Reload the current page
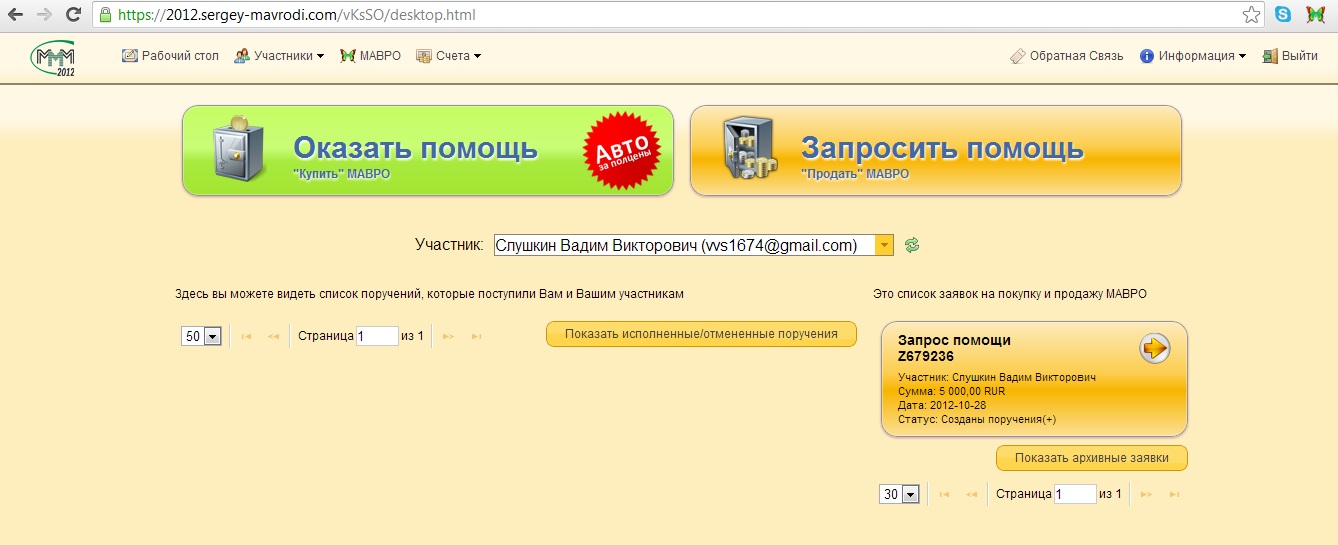Image resolution: width=1338 pixels, height=545 pixels. (x=73, y=15)
